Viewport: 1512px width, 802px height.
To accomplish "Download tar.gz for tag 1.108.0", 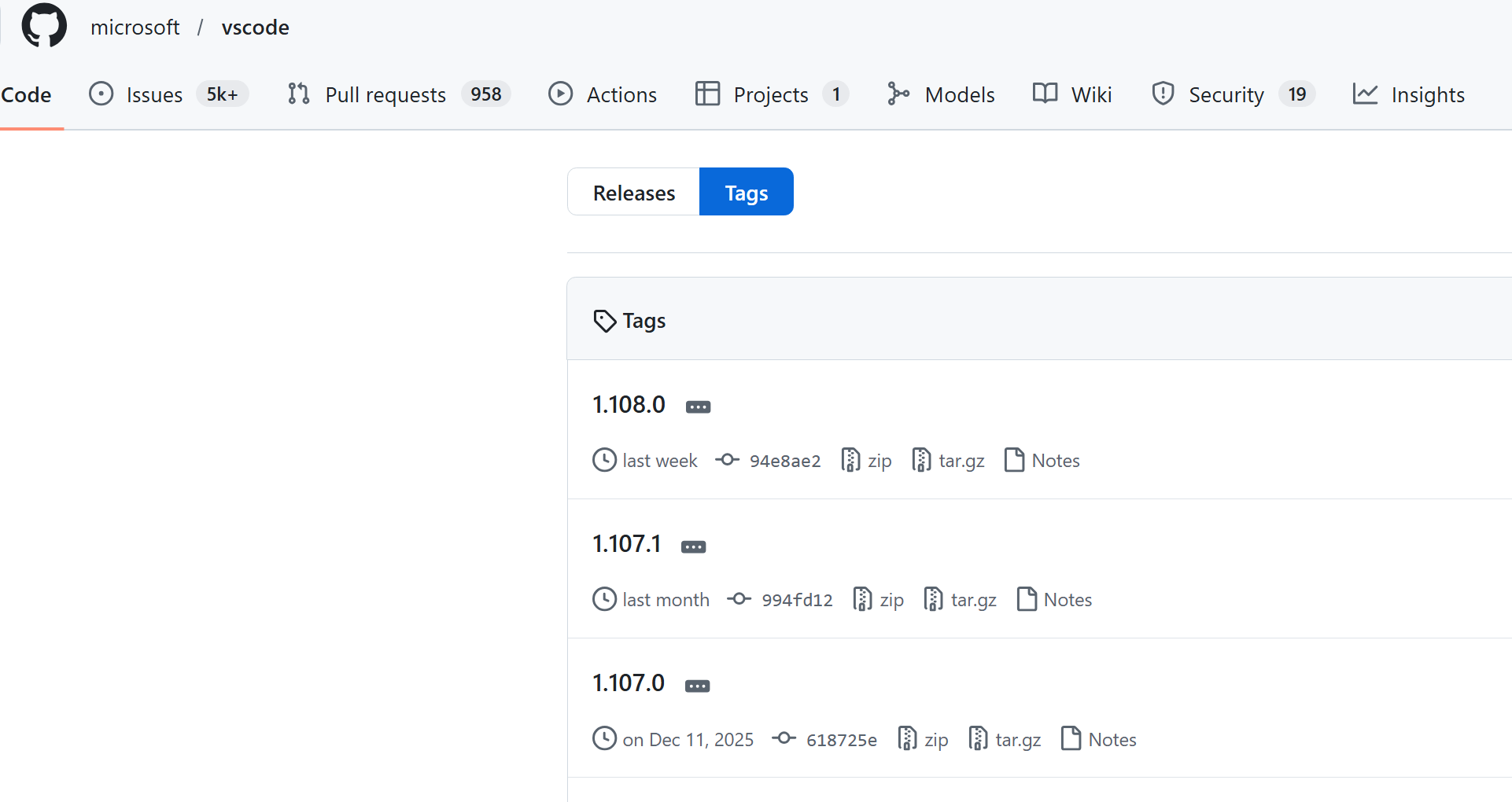I will pos(961,461).
